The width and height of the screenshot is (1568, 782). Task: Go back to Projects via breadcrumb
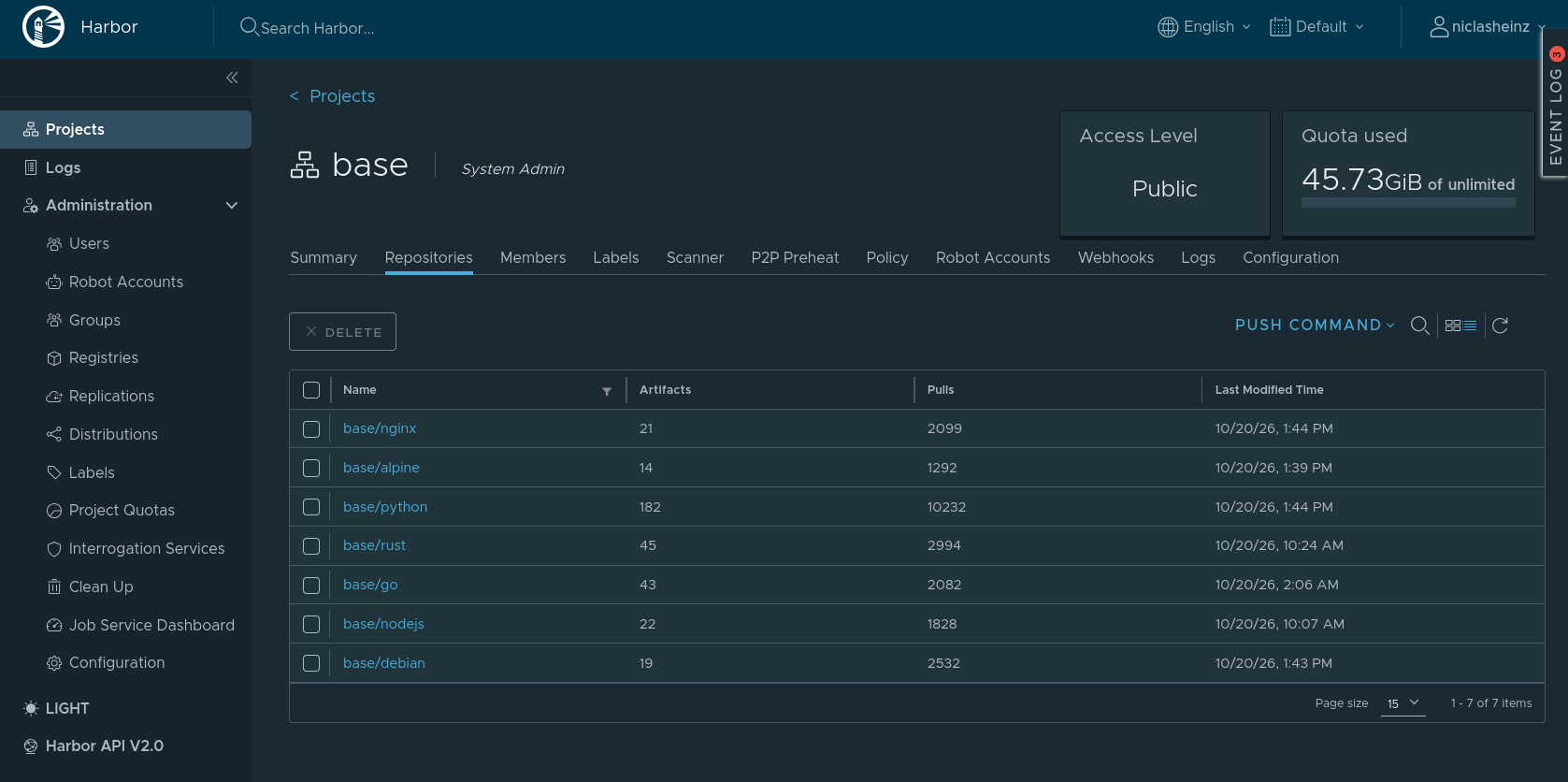(333, 96)
